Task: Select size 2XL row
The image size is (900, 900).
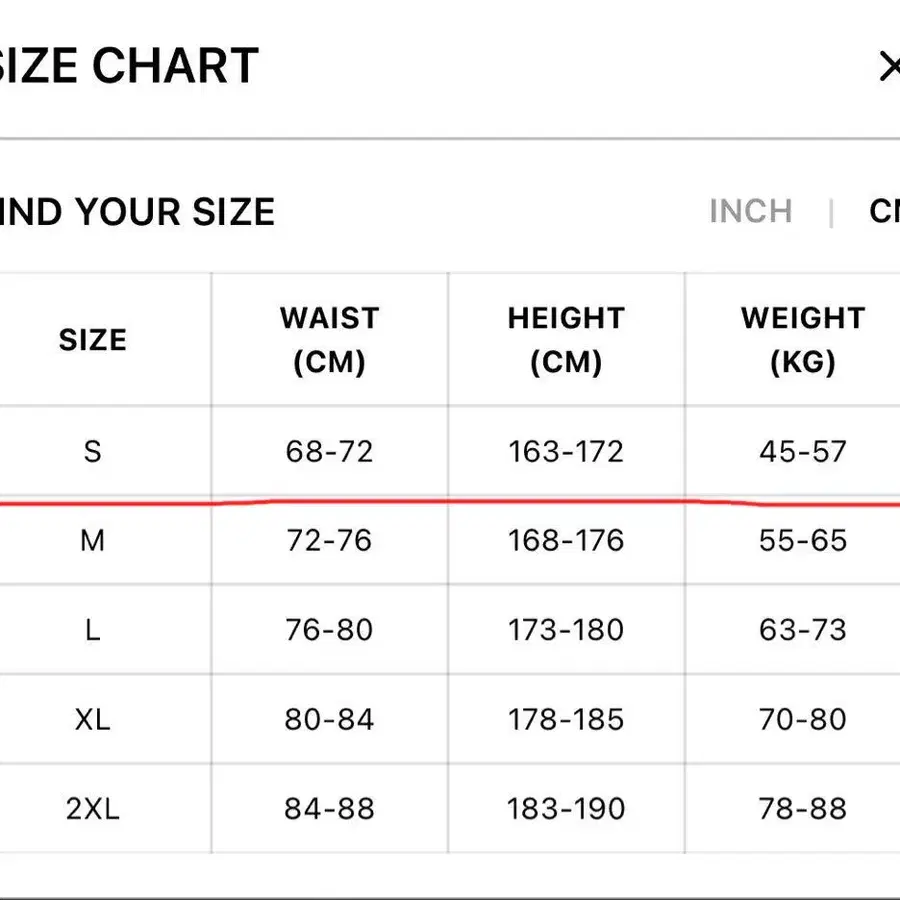Action: pyautogui.click(x=92, y=808)
